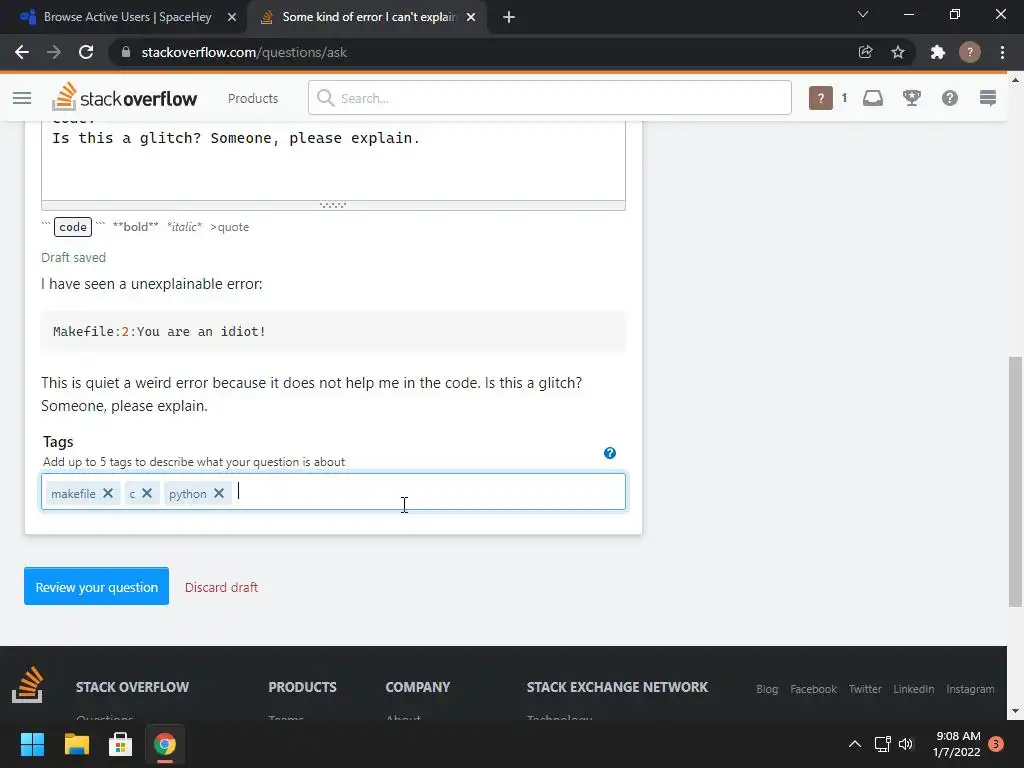Viewport: 1024px width, 768px height.
Task: Expand the tab search chevron
Action: pyautogui.click(x=863, y=14)
